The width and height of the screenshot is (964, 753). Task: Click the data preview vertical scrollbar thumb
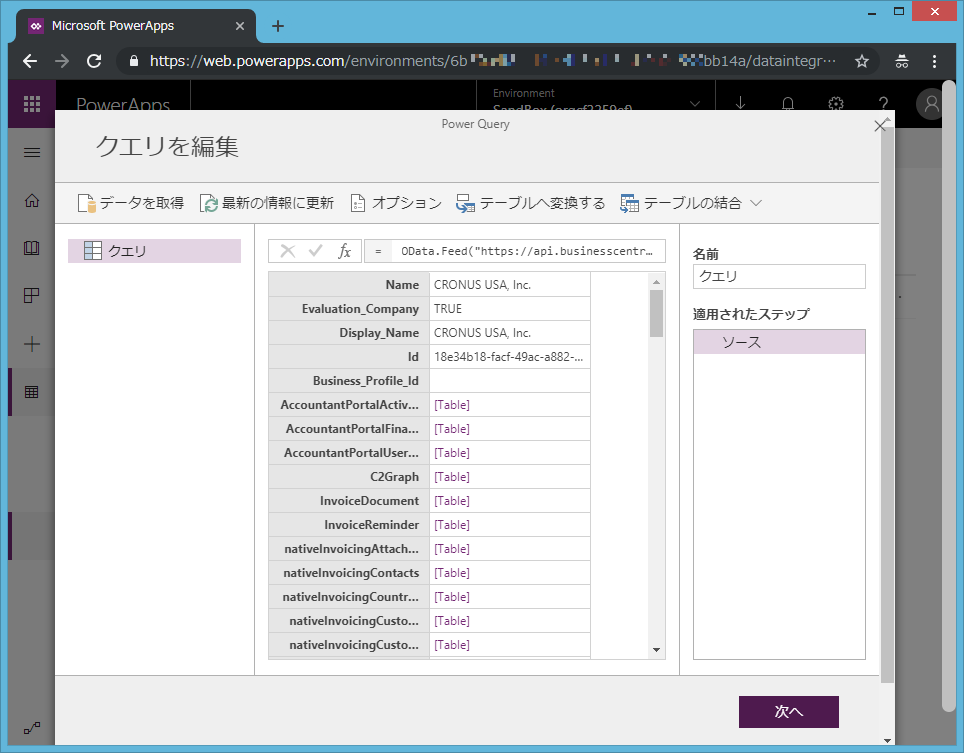[656, 313]
